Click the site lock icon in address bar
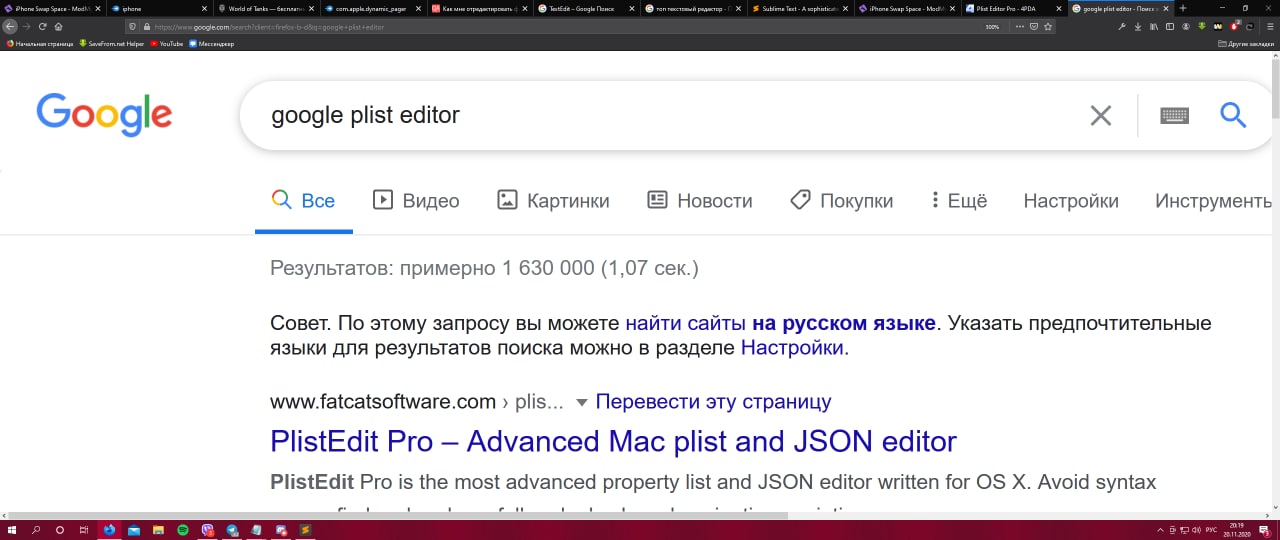Viewport: 1280px width, 540px height. [x=146, y=26]
